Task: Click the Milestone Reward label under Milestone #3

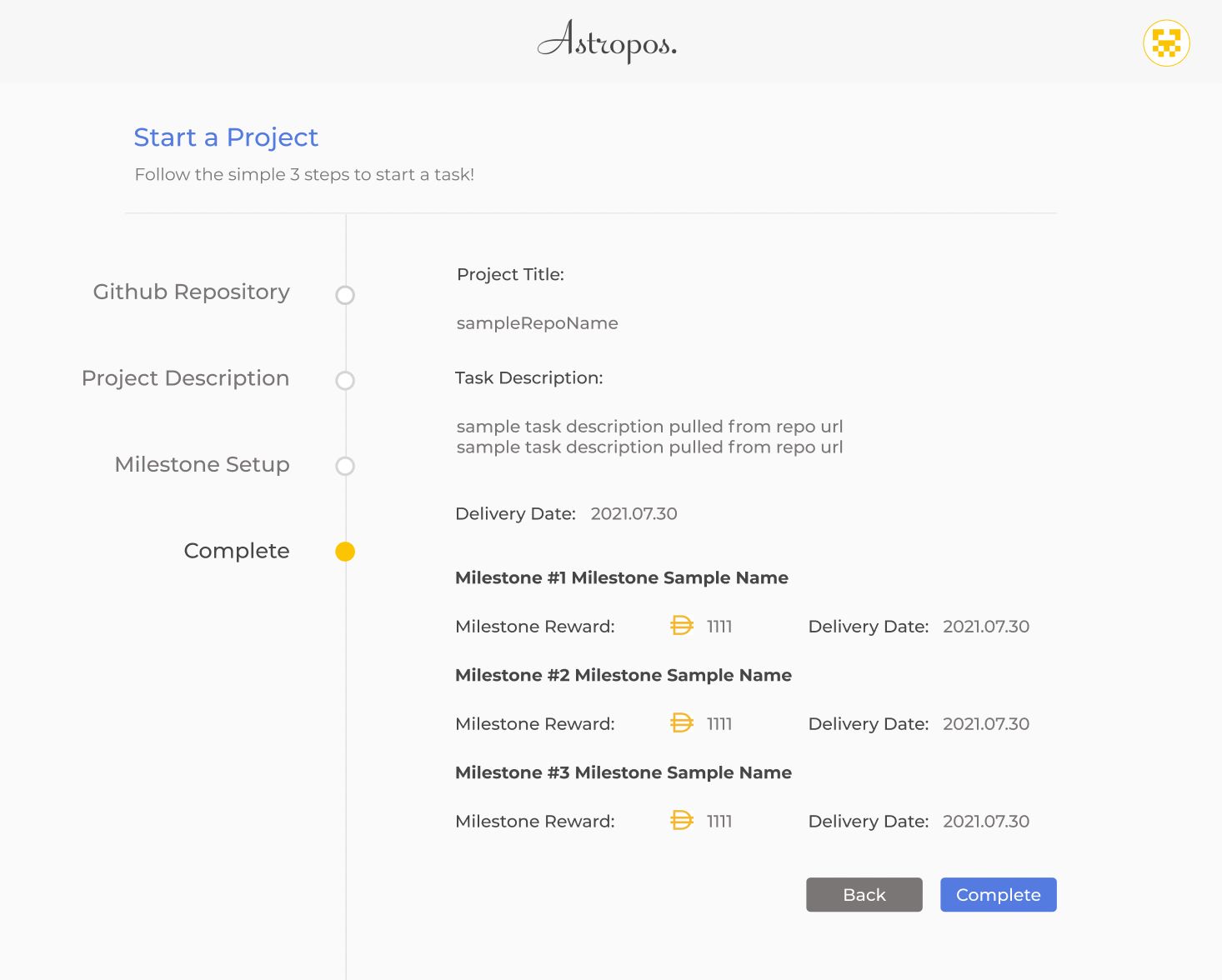Action: click(x=535, y=822)
